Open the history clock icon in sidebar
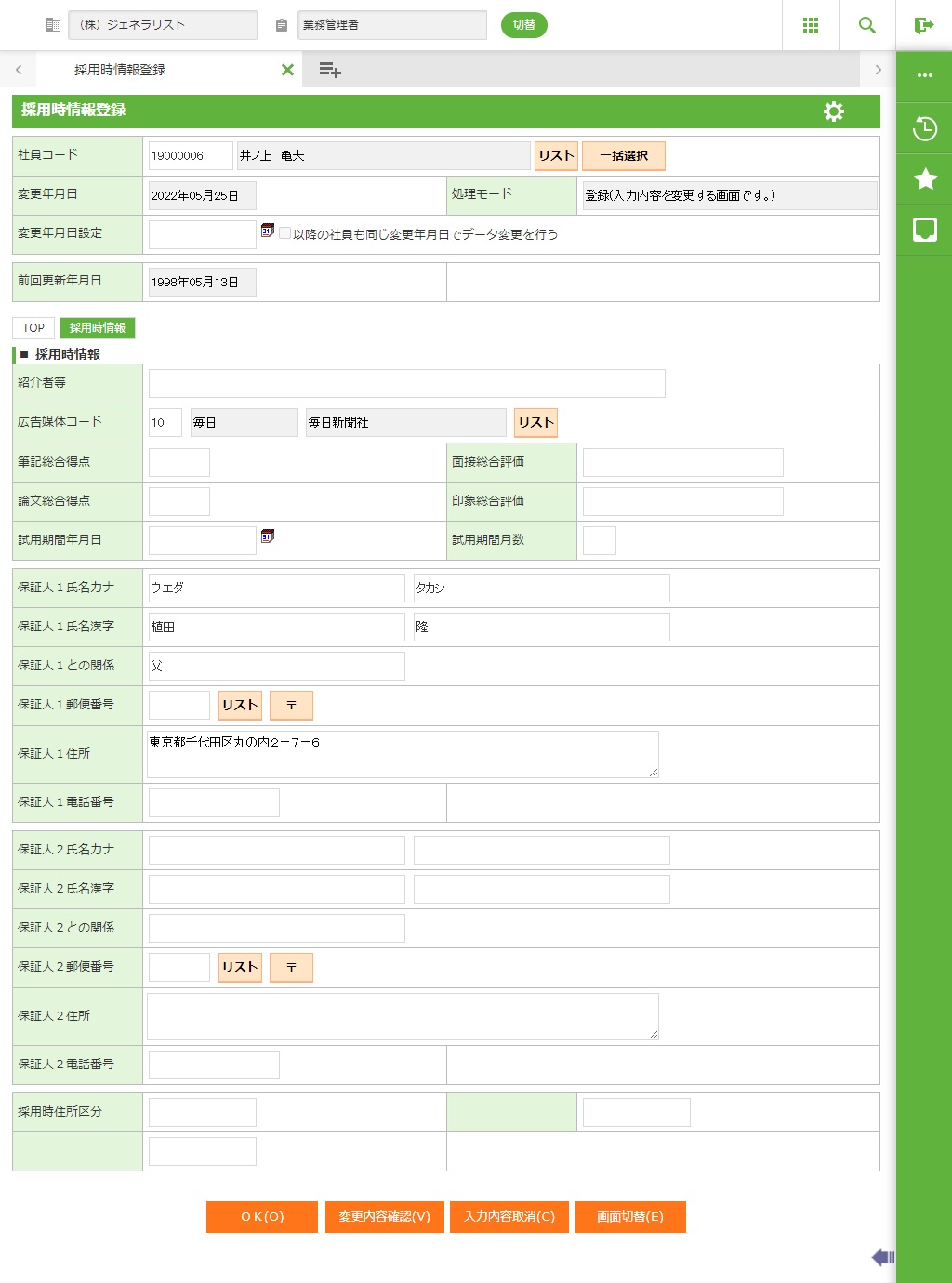Image resolution: width=952 pixels, height=1283 pixels. tap(925, 128)
